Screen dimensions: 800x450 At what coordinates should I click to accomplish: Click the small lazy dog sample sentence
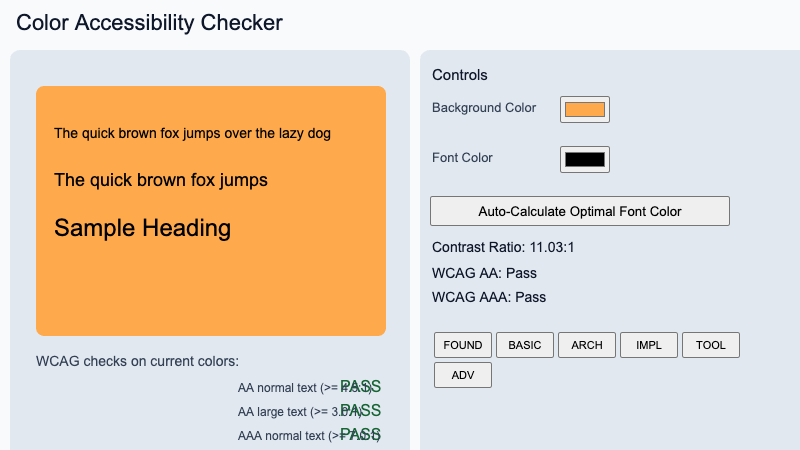coord(192,133)
